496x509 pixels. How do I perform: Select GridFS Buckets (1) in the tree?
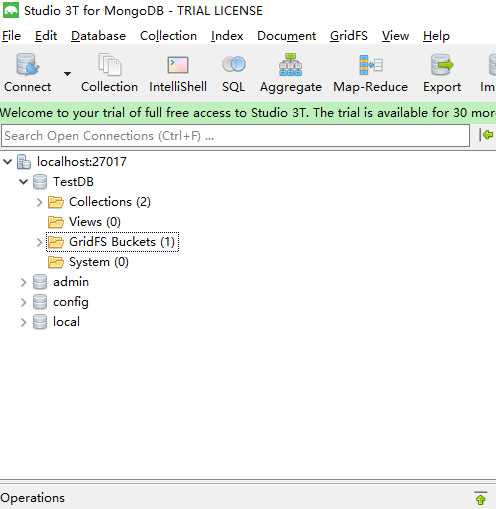122,242
